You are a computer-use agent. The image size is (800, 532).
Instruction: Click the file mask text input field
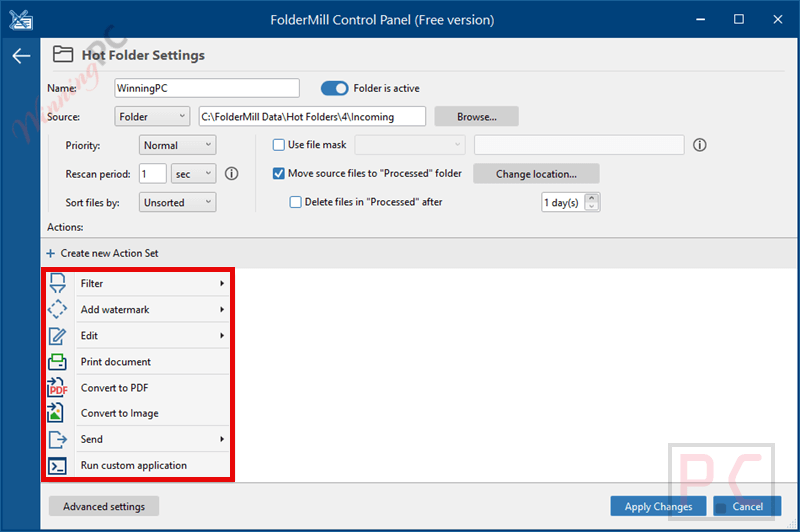click(x=579, y=145)
